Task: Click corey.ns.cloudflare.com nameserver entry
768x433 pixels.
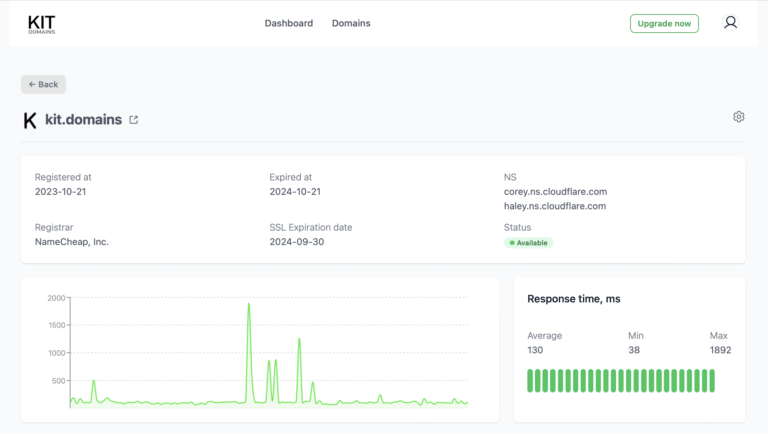Action: pos(555,192)
